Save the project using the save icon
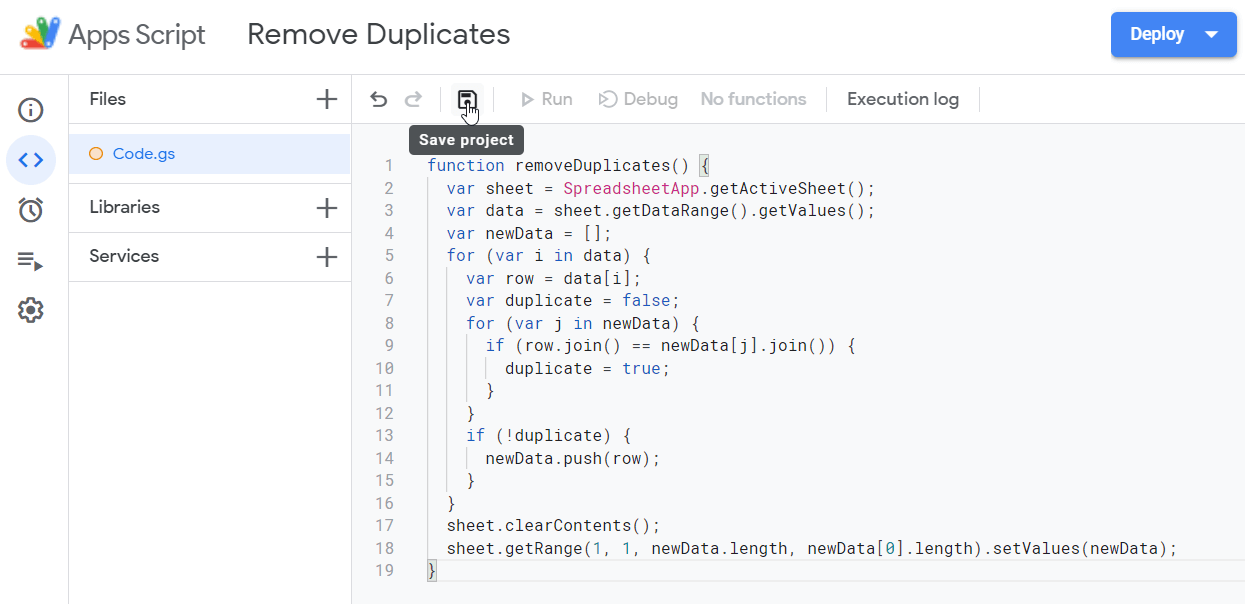This screenshot has height=604, width=1245. click(468, 98)
